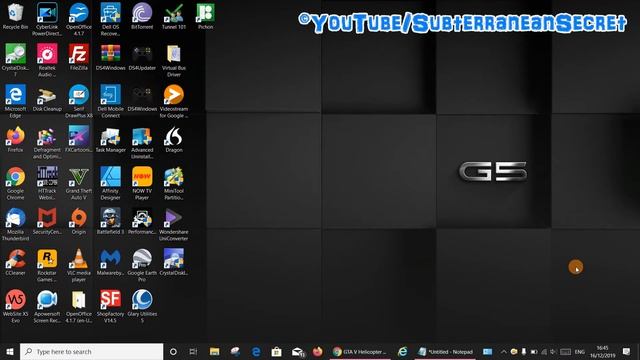Open the ENG language selector
This screenshot has width=640, height=360.
580,351
